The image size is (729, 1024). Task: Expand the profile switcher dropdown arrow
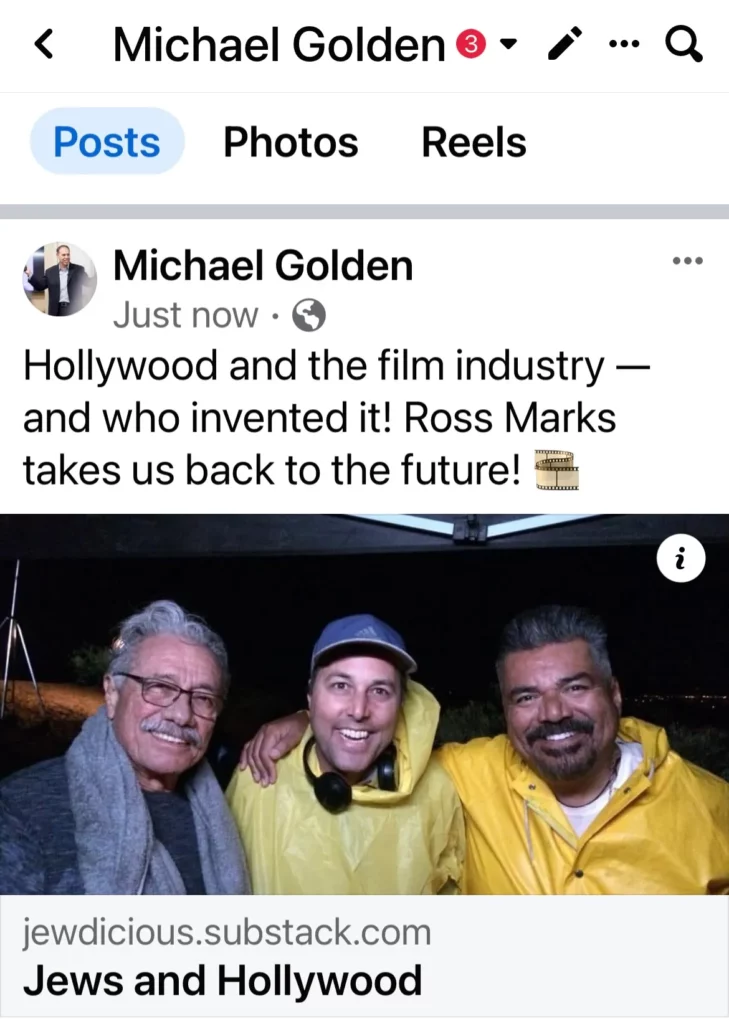[x=508, y=44]
